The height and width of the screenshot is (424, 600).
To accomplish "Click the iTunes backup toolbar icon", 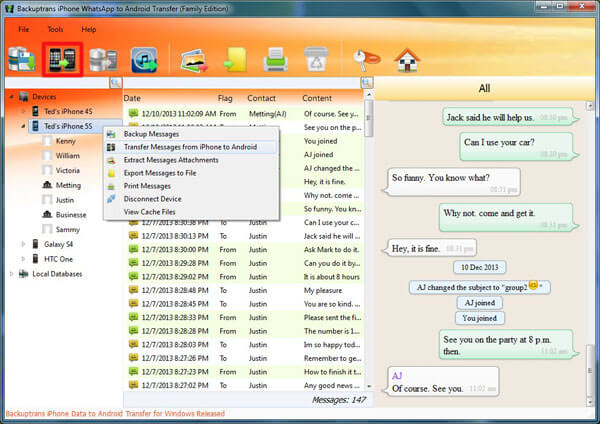I will click(x=143, y=61).
